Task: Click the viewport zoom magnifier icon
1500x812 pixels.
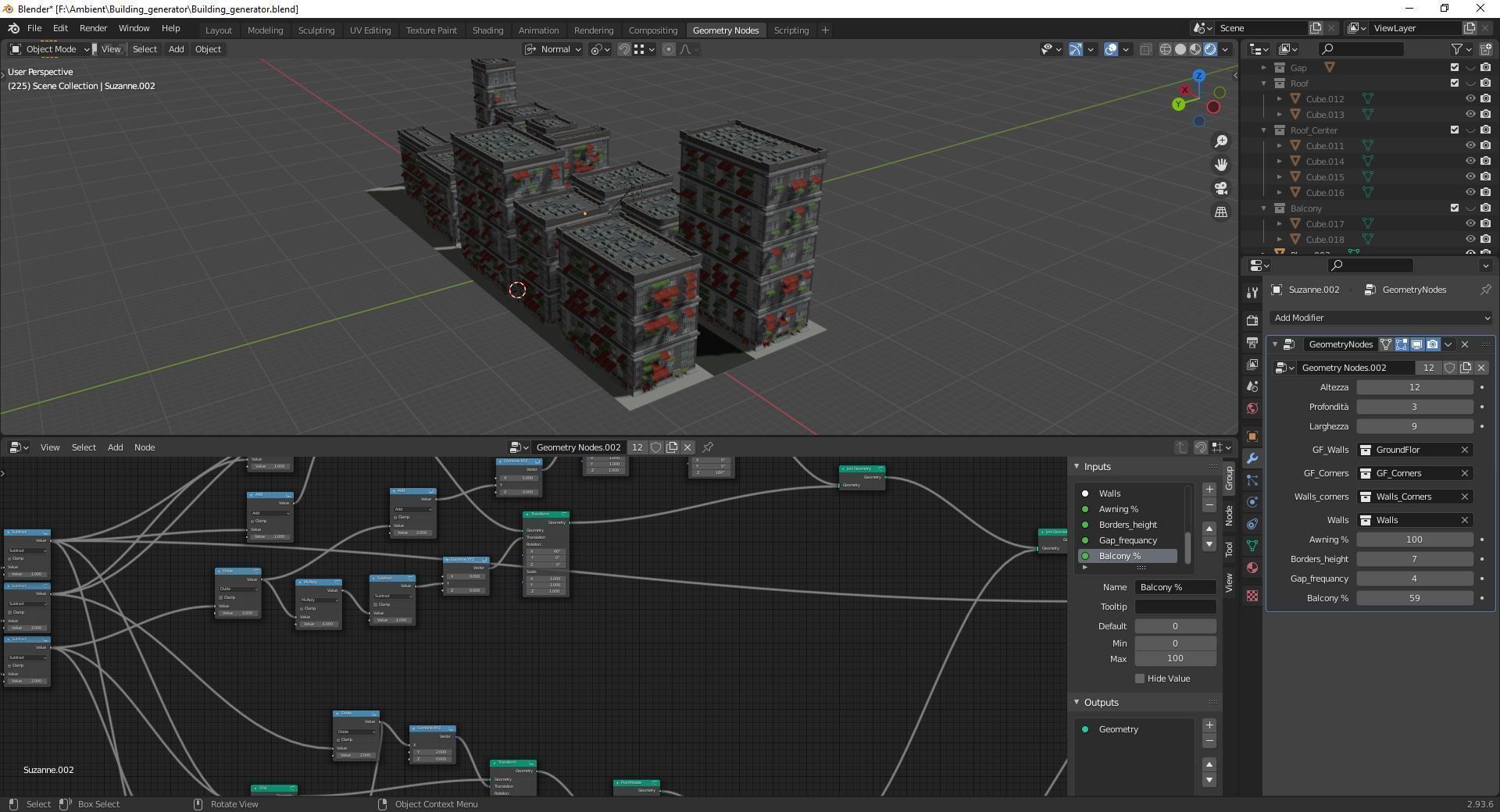Action: pos(1220,141)
